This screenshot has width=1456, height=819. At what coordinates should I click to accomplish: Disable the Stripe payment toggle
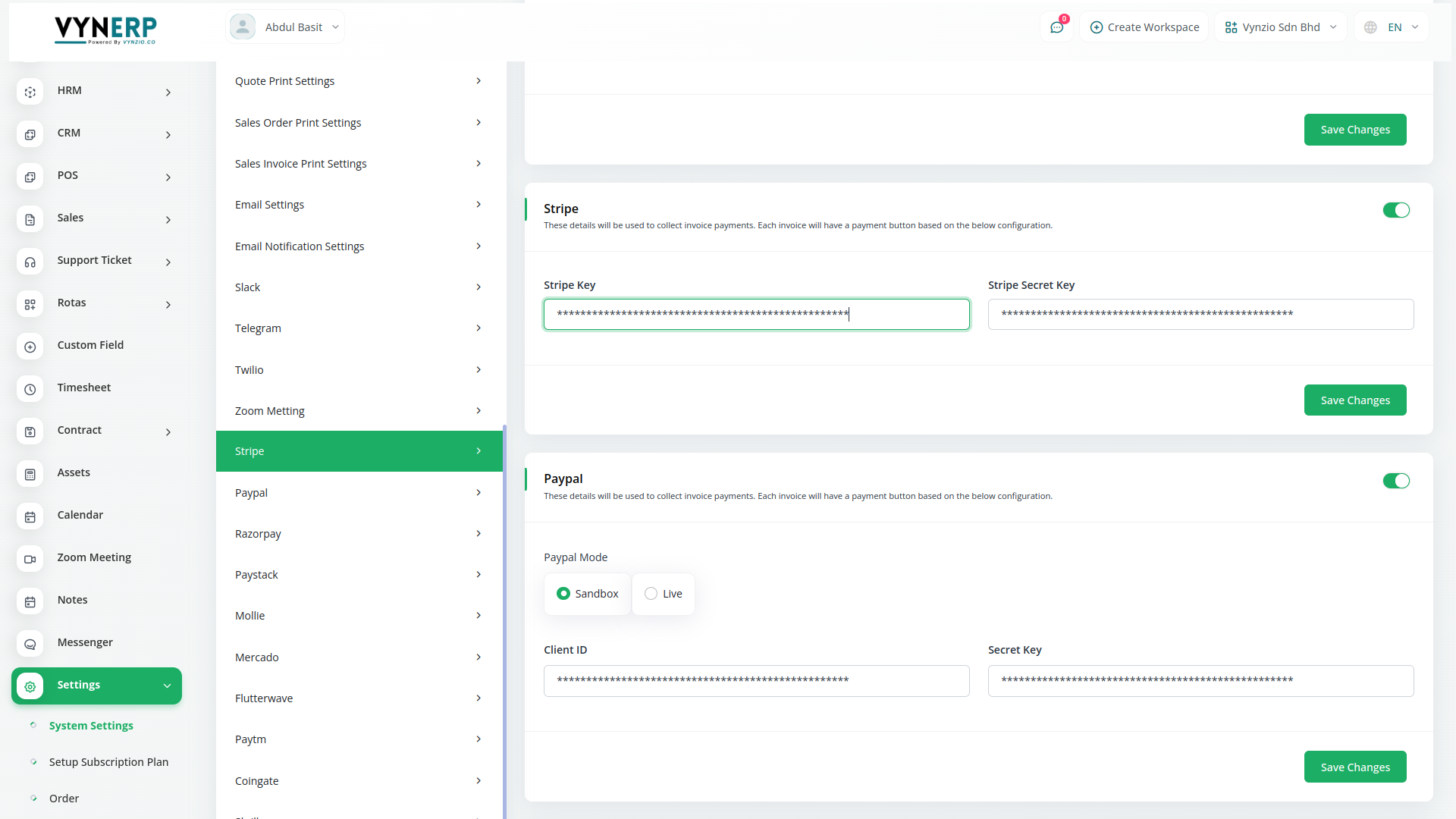click(x=1395, y=210)
